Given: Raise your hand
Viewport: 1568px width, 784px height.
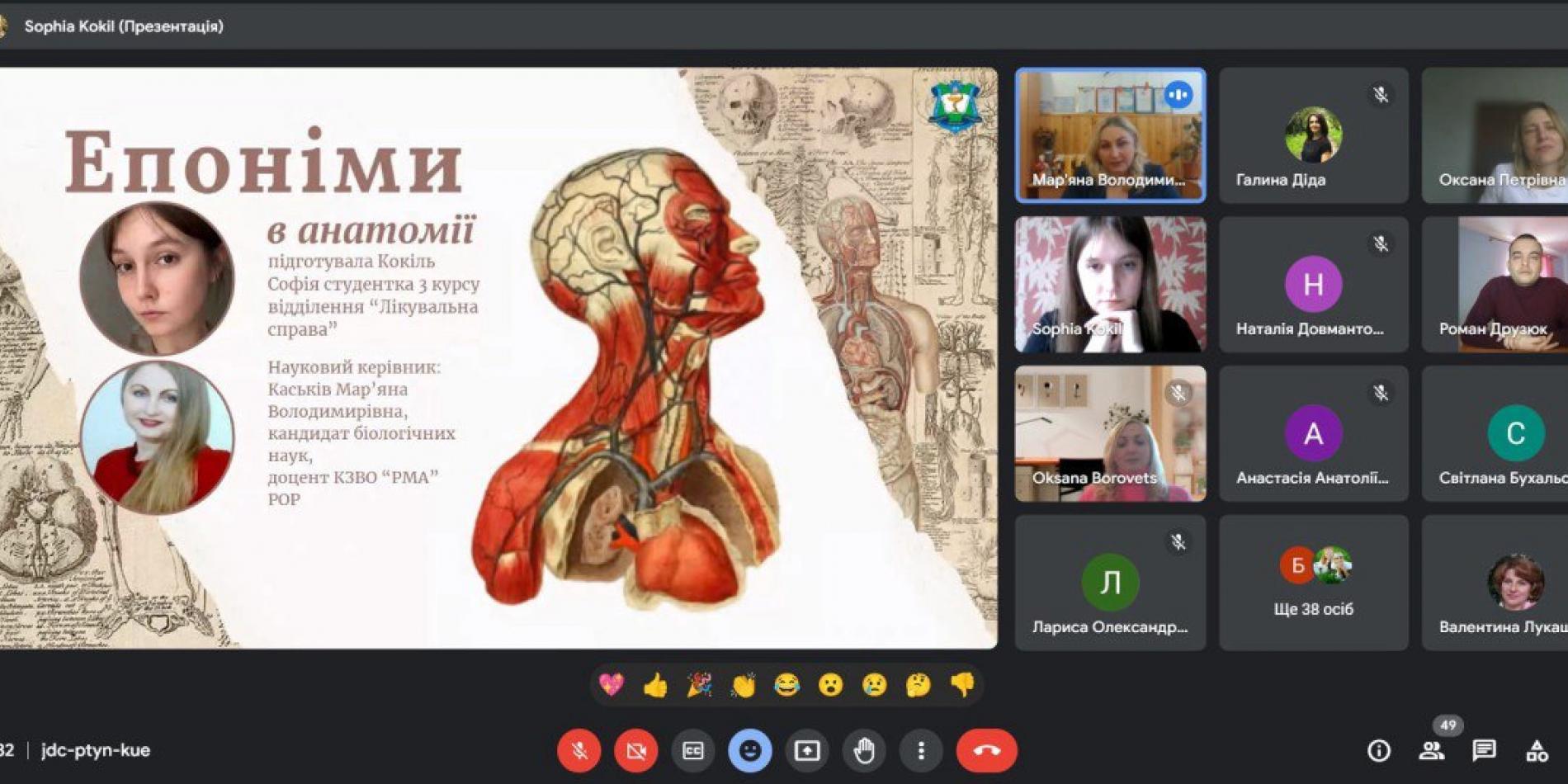Looking at the screenshot, I should tap(863, 750).
